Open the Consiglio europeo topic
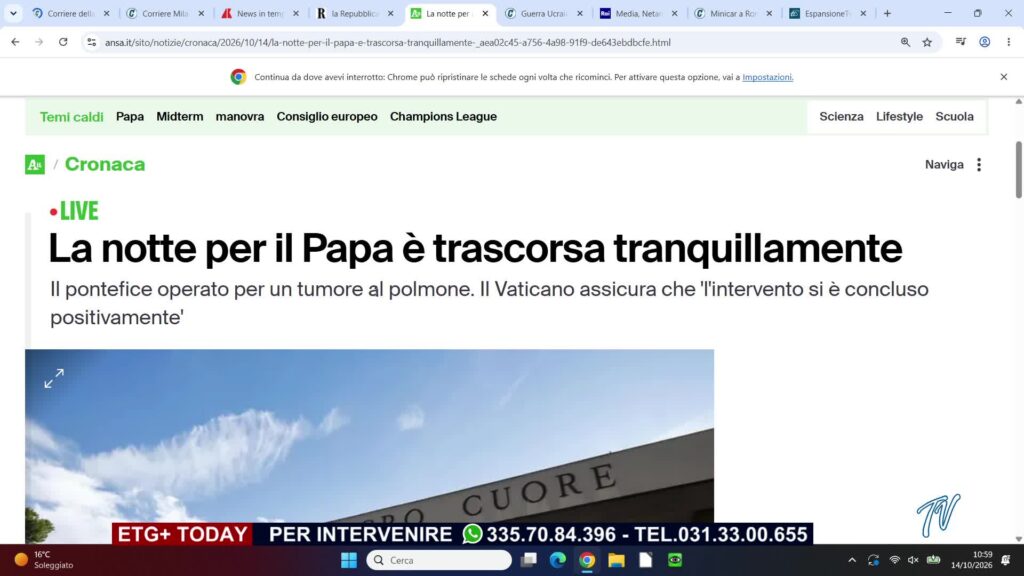The height and width of the screenshot is (576, 1024). 327,116
